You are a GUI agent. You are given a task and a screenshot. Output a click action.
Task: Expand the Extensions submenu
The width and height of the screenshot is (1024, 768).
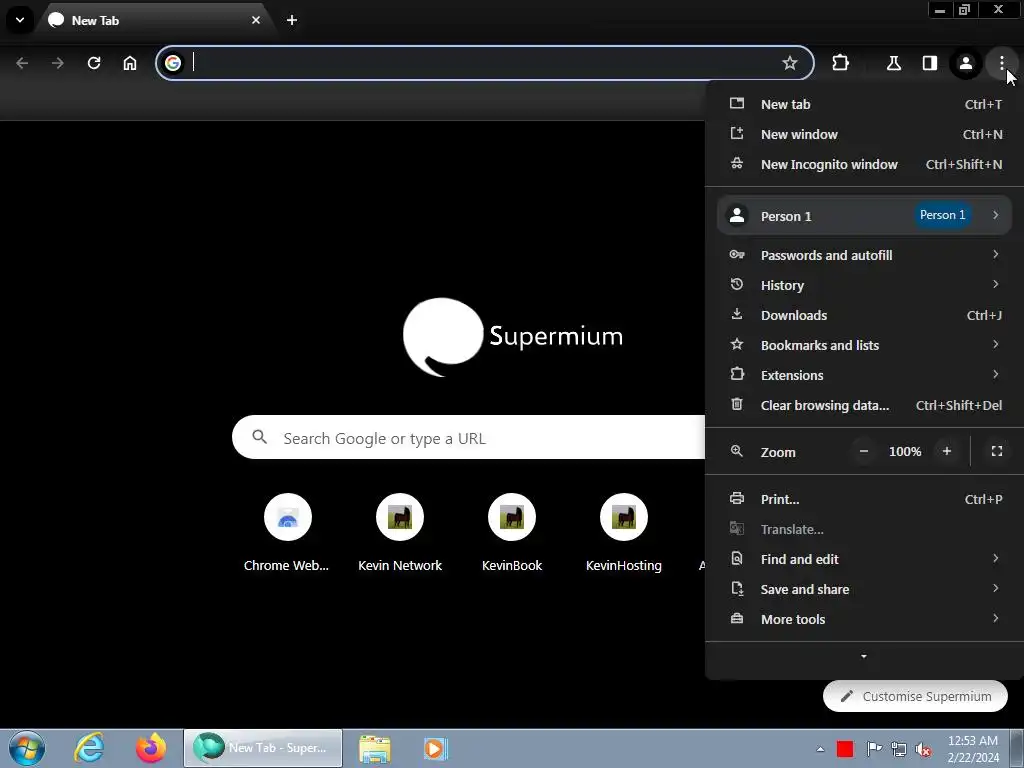(x=865, y=376)
